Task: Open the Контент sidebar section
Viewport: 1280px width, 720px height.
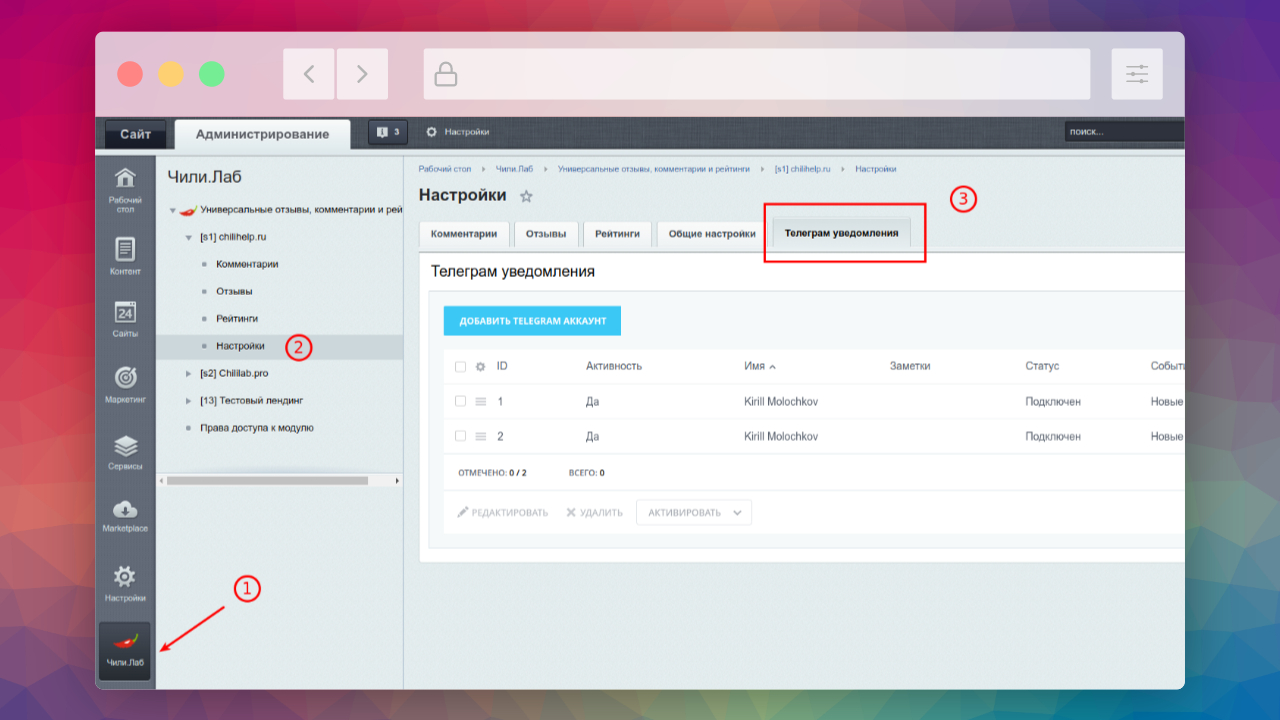Action: click(x=125, y=256)
